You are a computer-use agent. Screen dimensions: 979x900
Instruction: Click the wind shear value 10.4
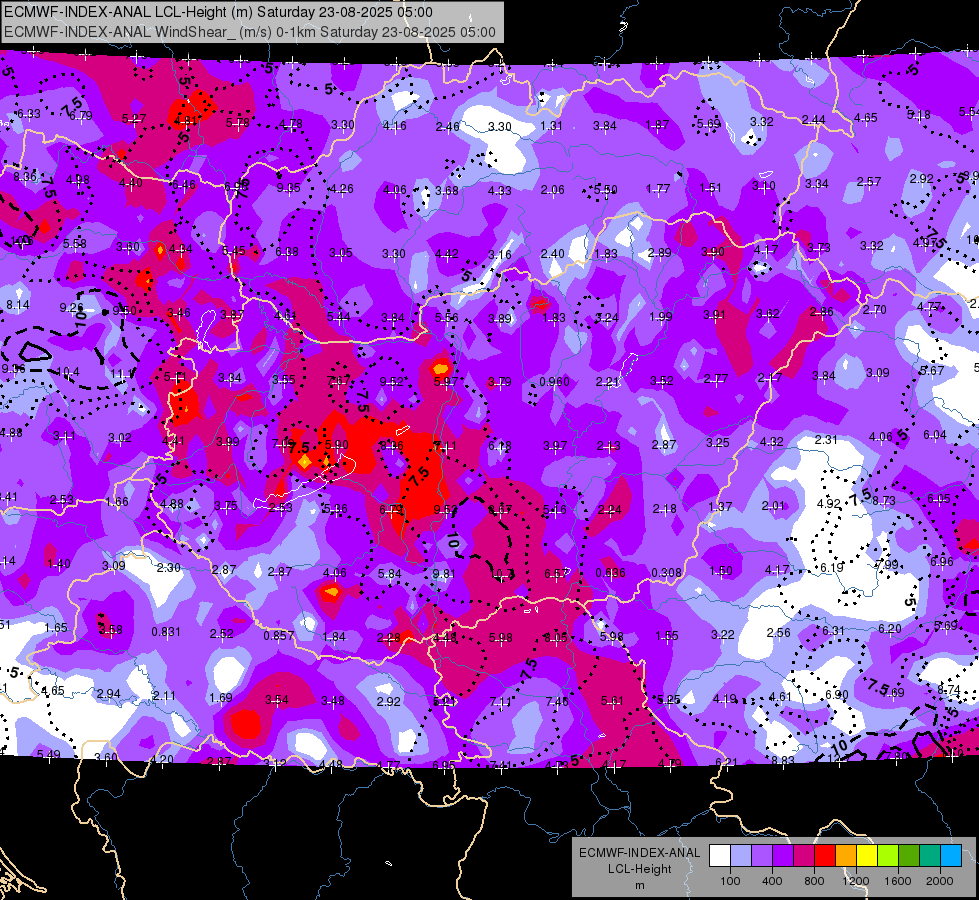pyautogui.click(x=67, y=372)
